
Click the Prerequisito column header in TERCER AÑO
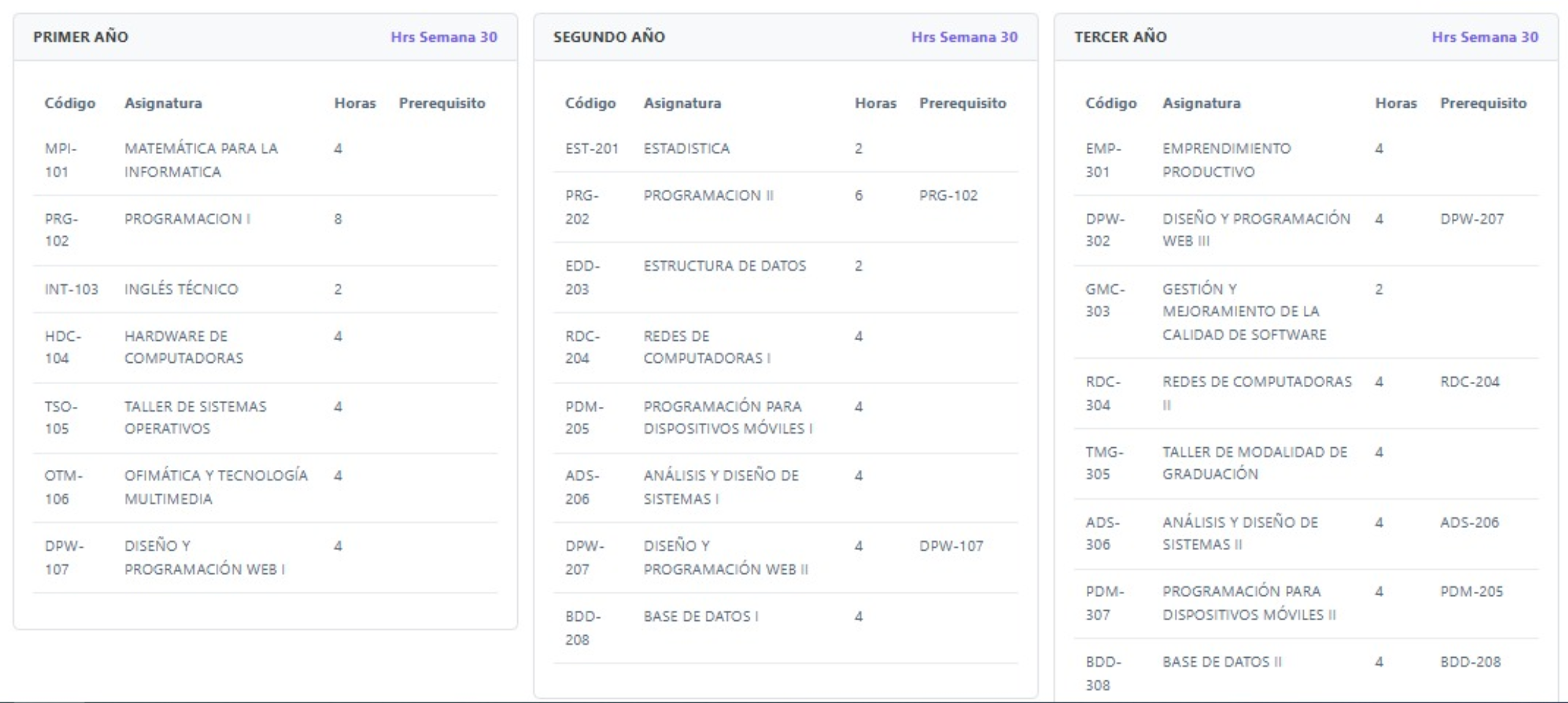[x=1483, y=103]
